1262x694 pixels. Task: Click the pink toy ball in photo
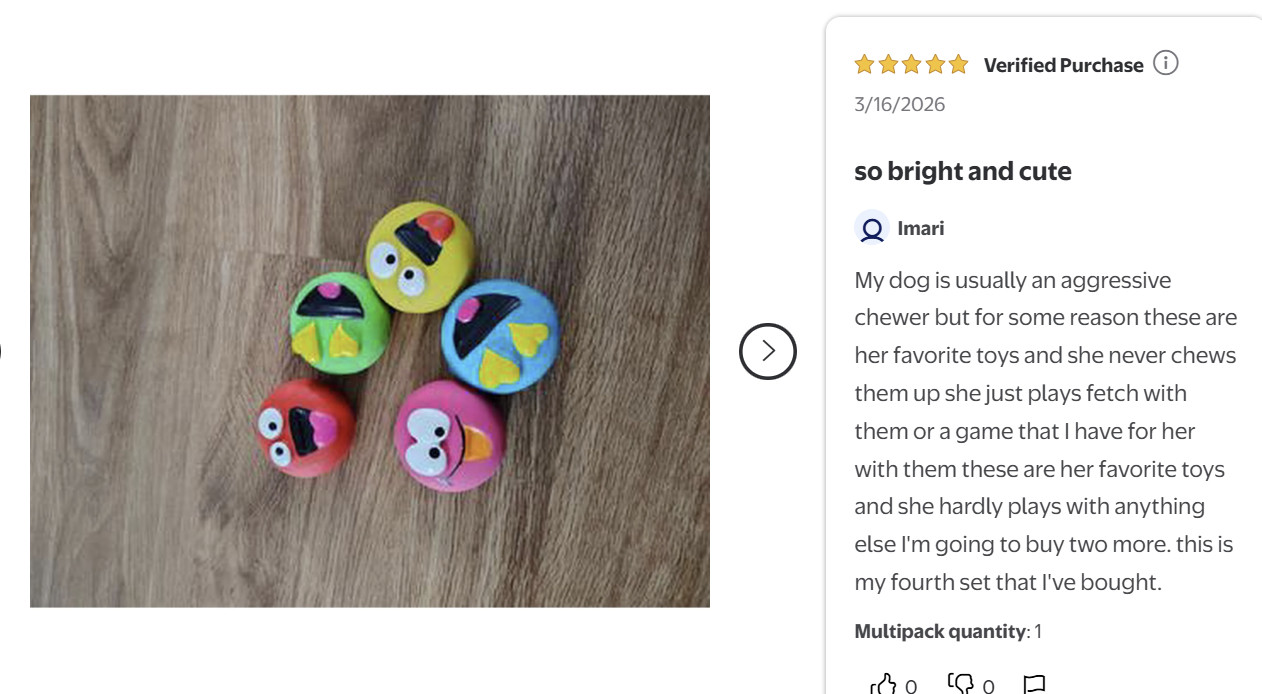pos(447,434)
